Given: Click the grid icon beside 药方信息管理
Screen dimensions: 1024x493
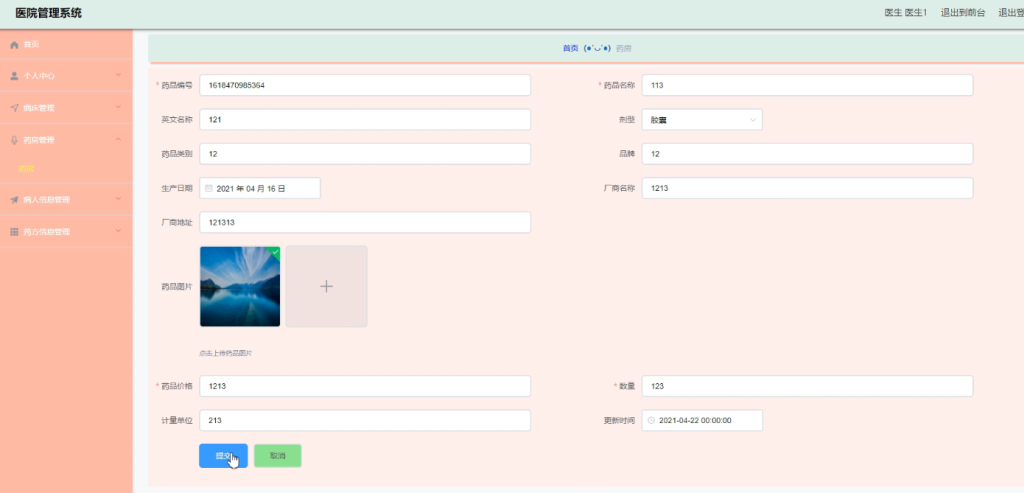Looking at the screenshot, I should [14, 232].
